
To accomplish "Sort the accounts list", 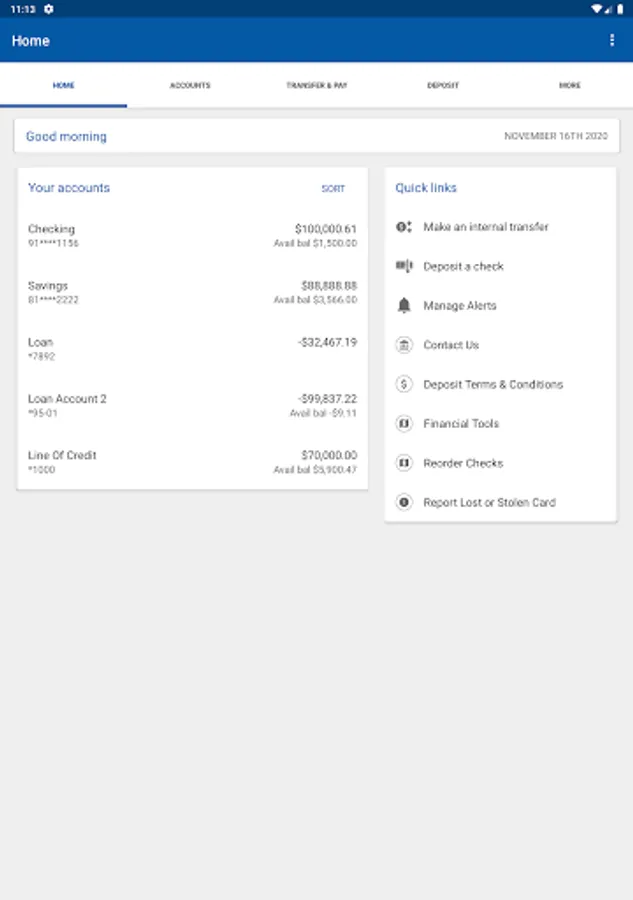I will (333, 189).
